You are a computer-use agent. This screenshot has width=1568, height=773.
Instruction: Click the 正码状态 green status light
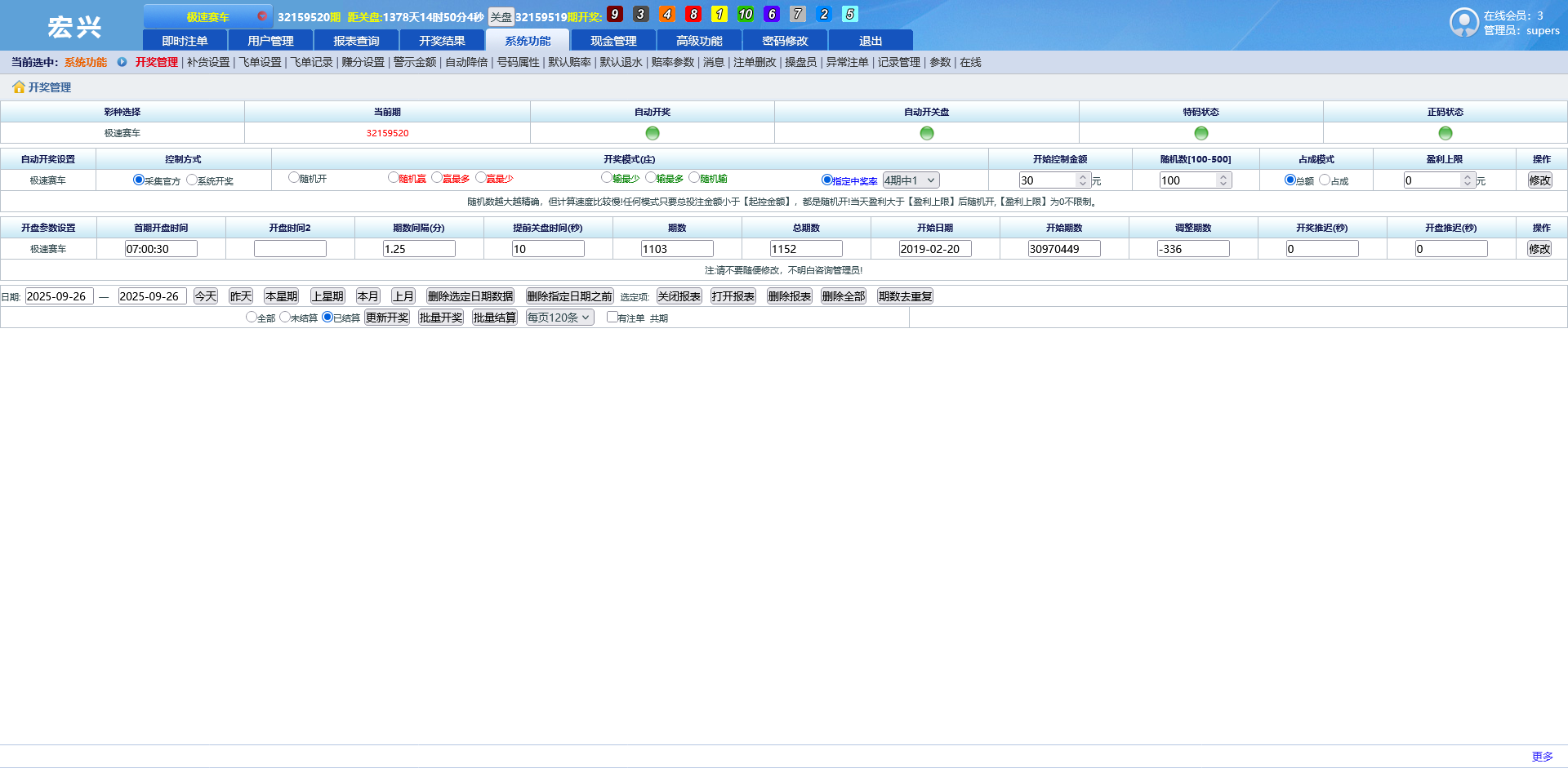(x=1445, y=133)
